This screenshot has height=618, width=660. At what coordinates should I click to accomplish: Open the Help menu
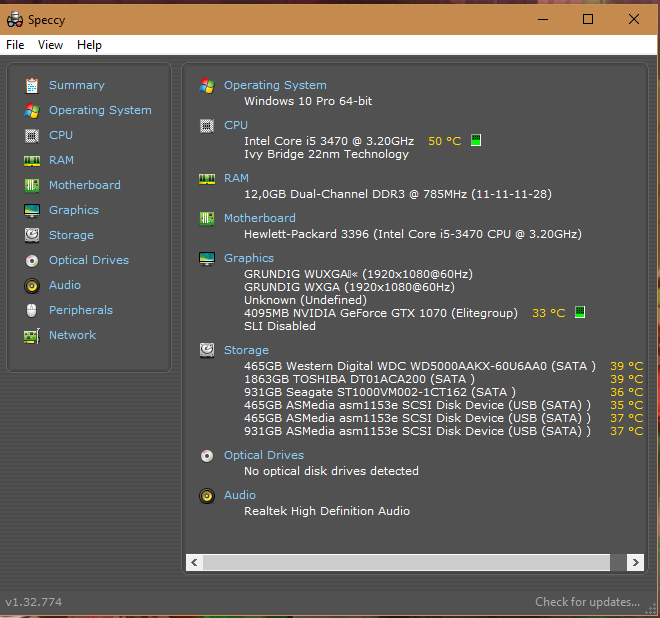pos(89,45)
